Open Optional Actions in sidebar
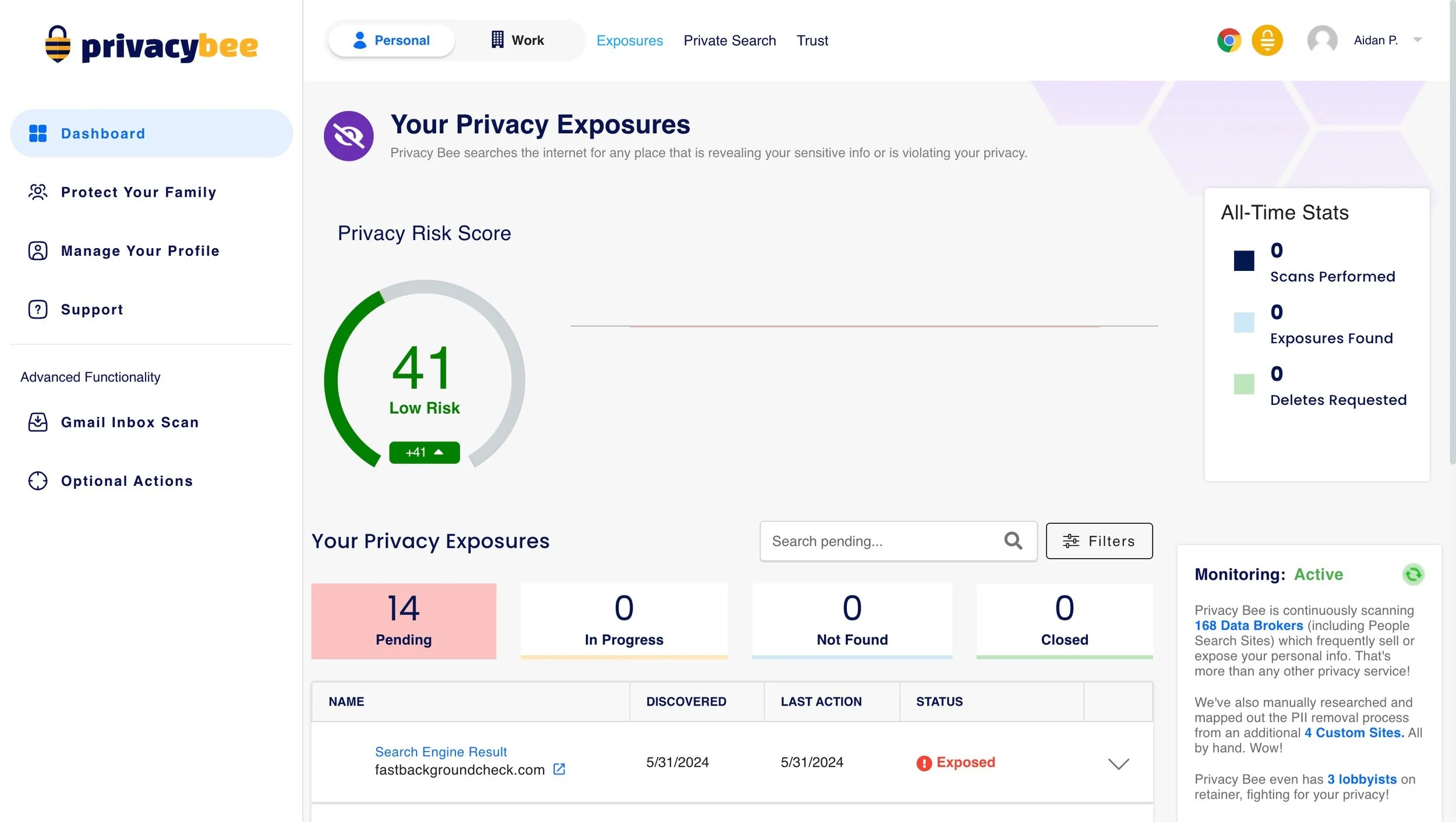1456x822 pixels. tap(126, 481)
